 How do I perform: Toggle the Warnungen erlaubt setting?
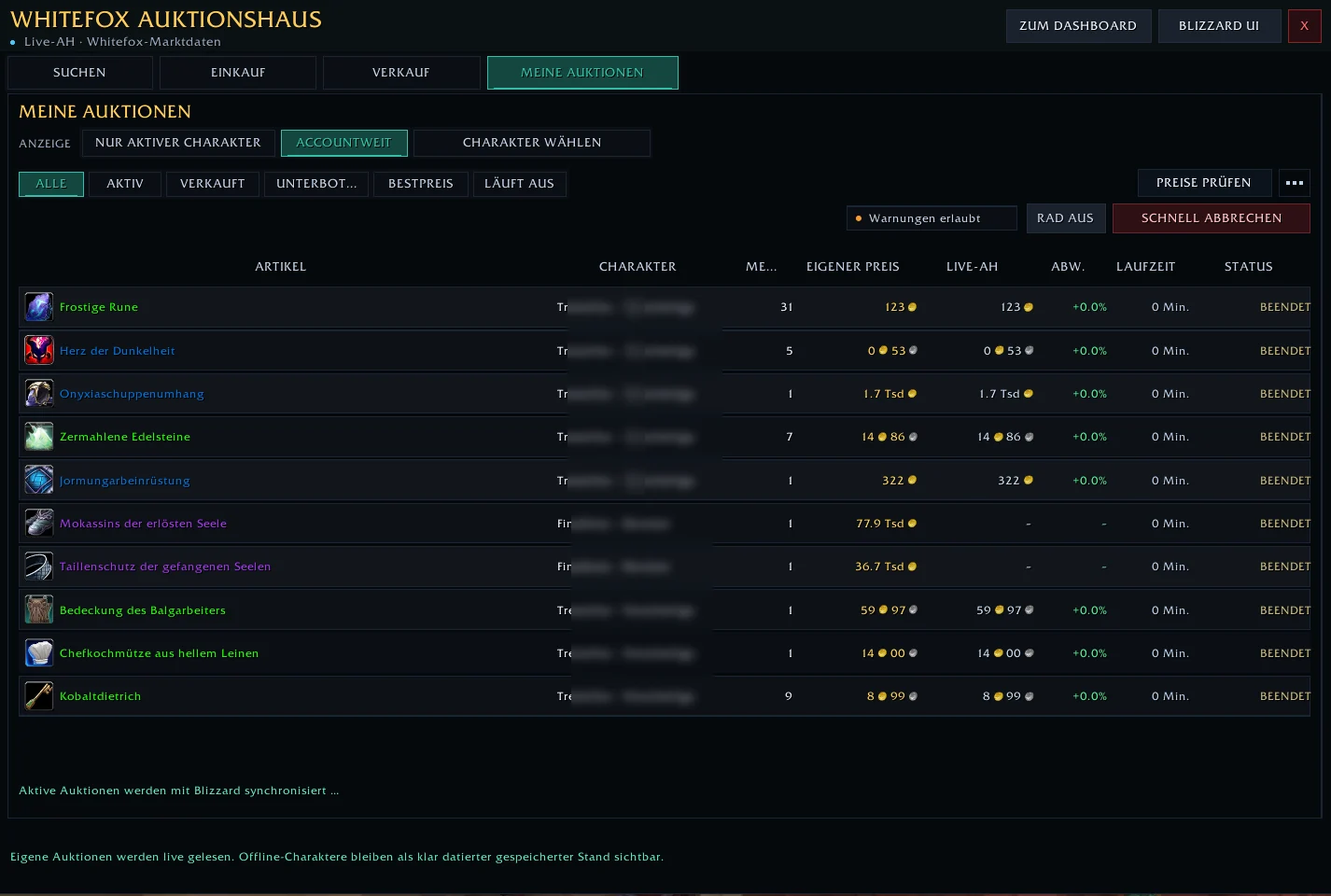tap(932, 218)
